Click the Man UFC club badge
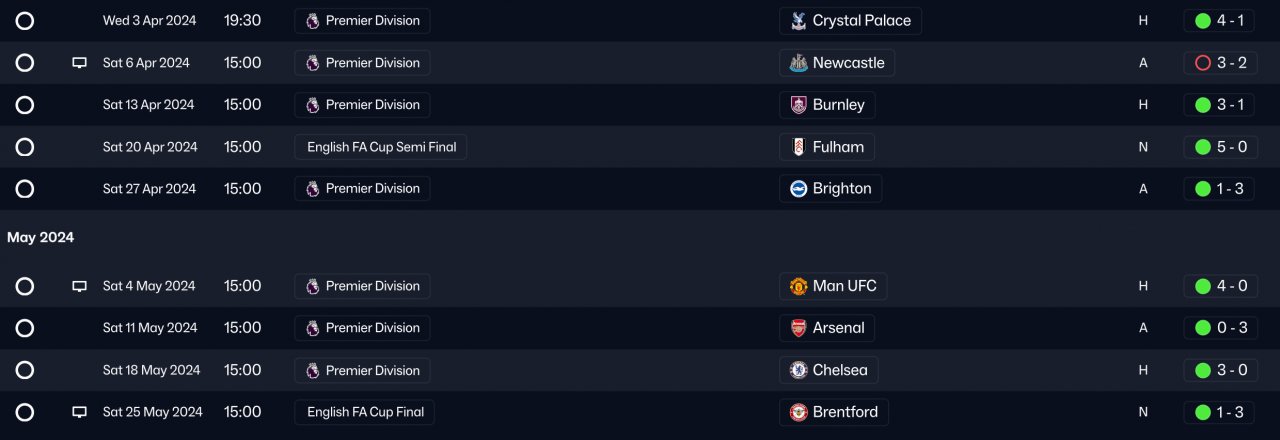The height and width of the screenshot is (440, 1280). [798, 286]
